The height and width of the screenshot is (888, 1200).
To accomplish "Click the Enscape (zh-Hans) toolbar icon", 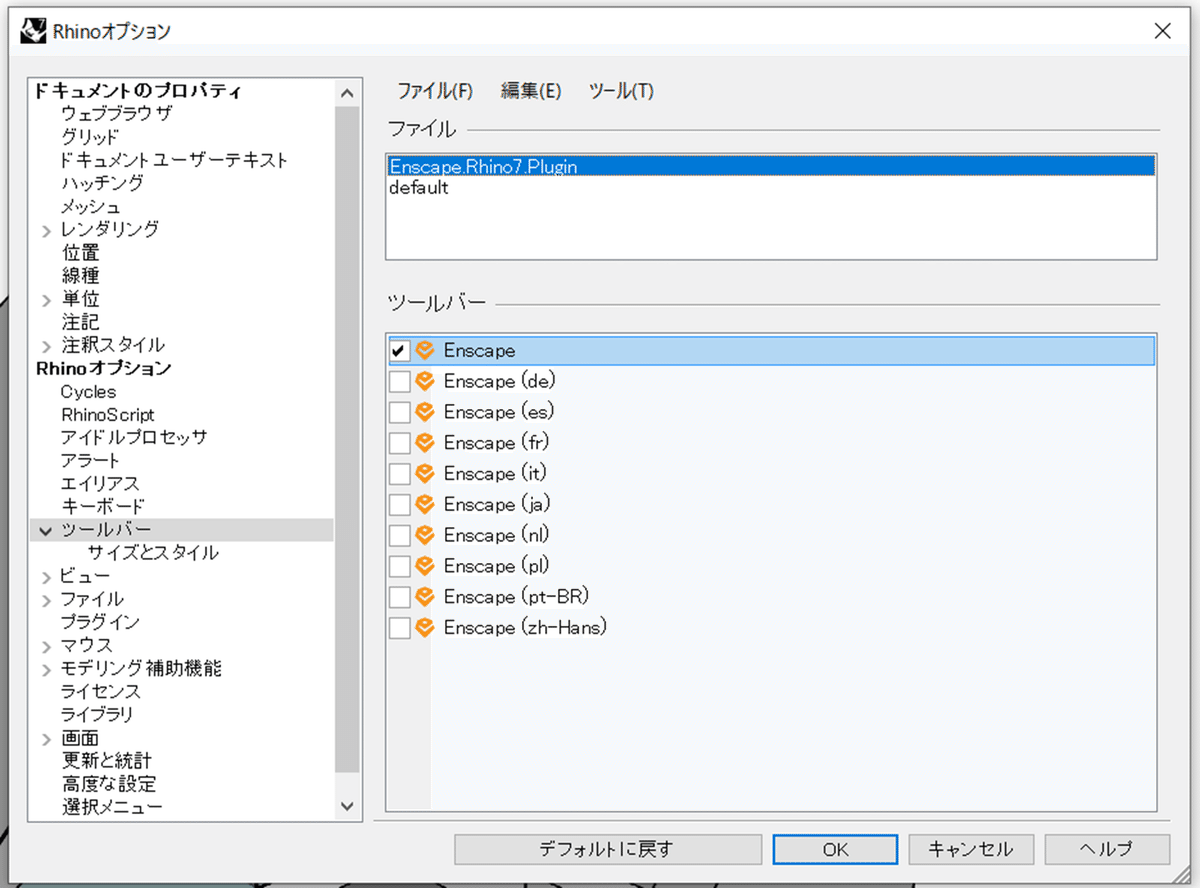I will pos(425,628).
